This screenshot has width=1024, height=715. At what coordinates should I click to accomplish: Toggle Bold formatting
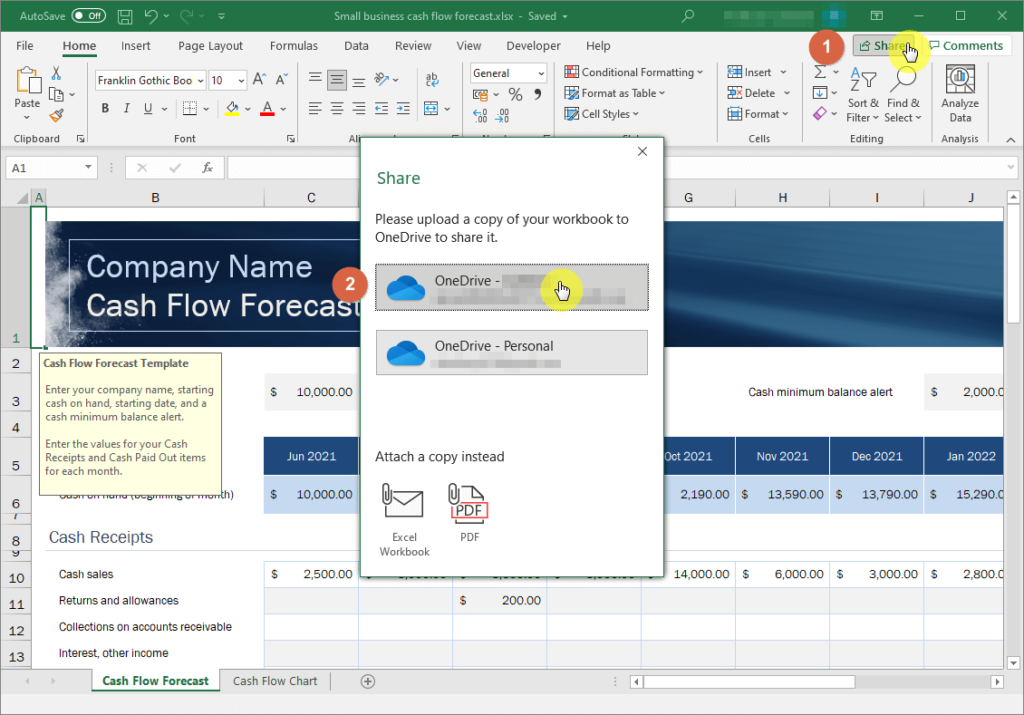click(x=105, y=108)
